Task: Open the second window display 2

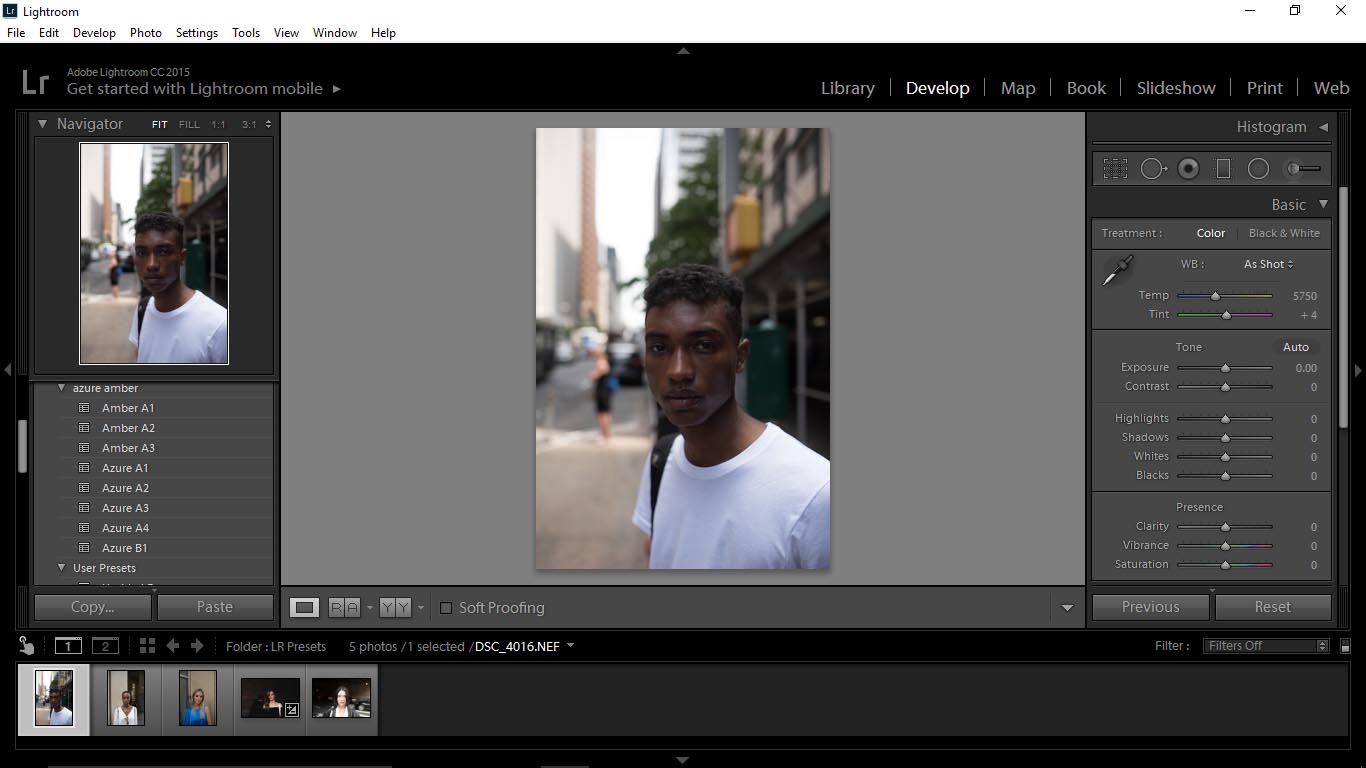Action: pyautogui.click(x=105, y=646)
